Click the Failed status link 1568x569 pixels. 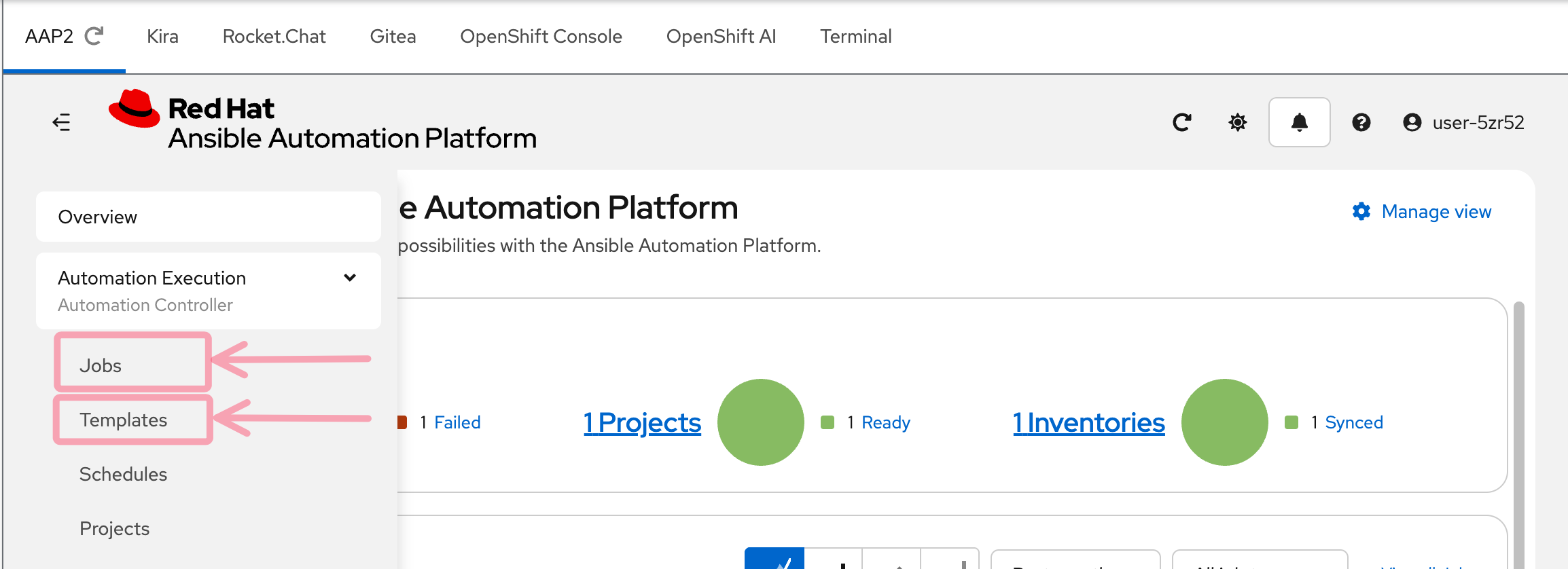(458, 422)
